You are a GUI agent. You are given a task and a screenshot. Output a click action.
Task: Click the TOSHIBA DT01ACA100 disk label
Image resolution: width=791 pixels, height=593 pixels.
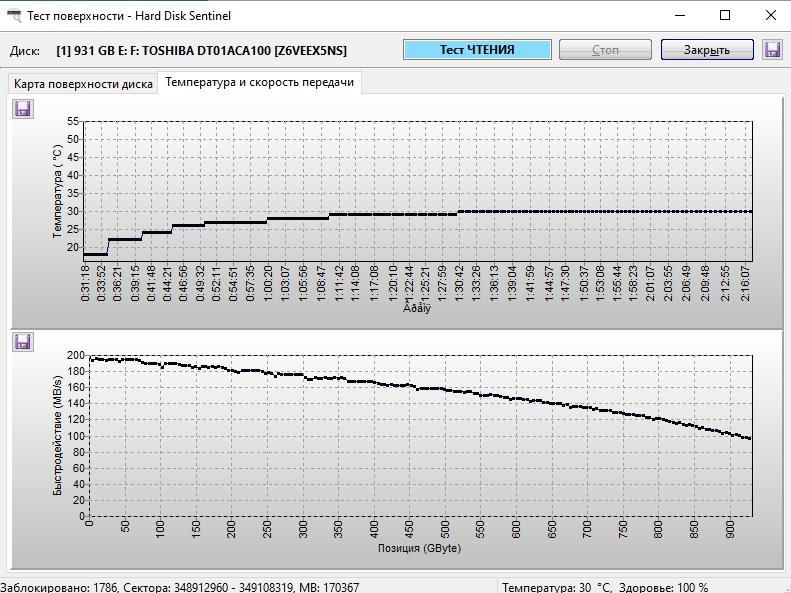coord(202,51)
